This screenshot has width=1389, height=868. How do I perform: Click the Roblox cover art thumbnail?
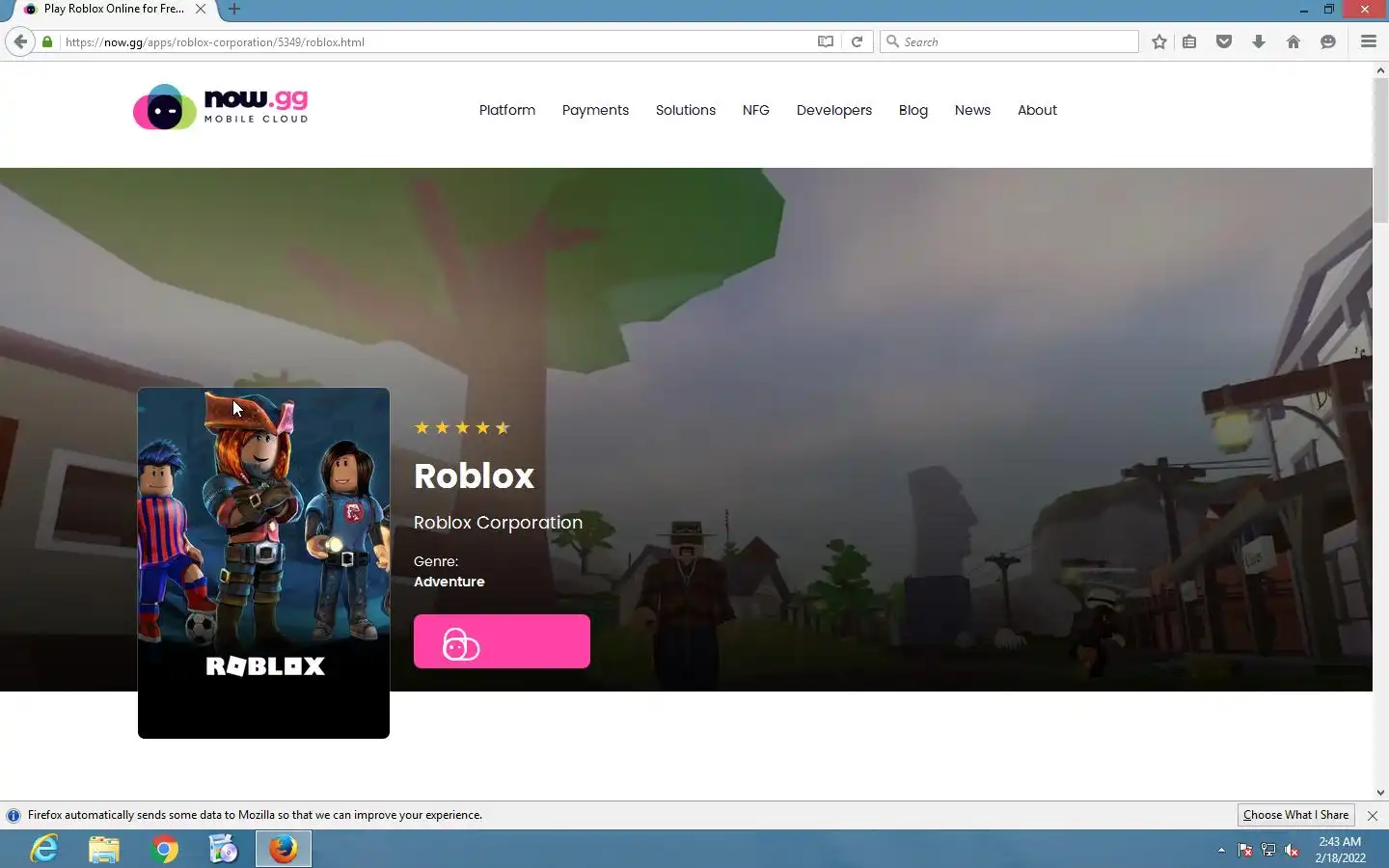click(263, 563)
